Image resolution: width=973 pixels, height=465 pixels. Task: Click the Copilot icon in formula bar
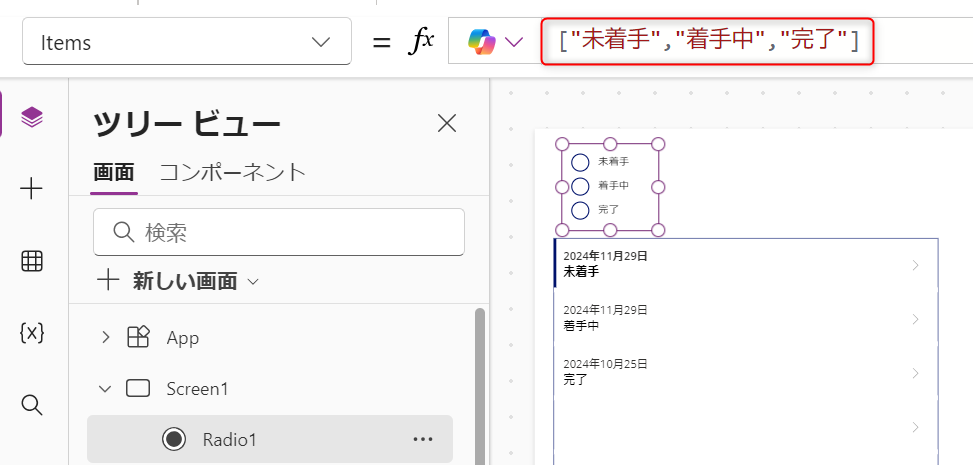482,42
